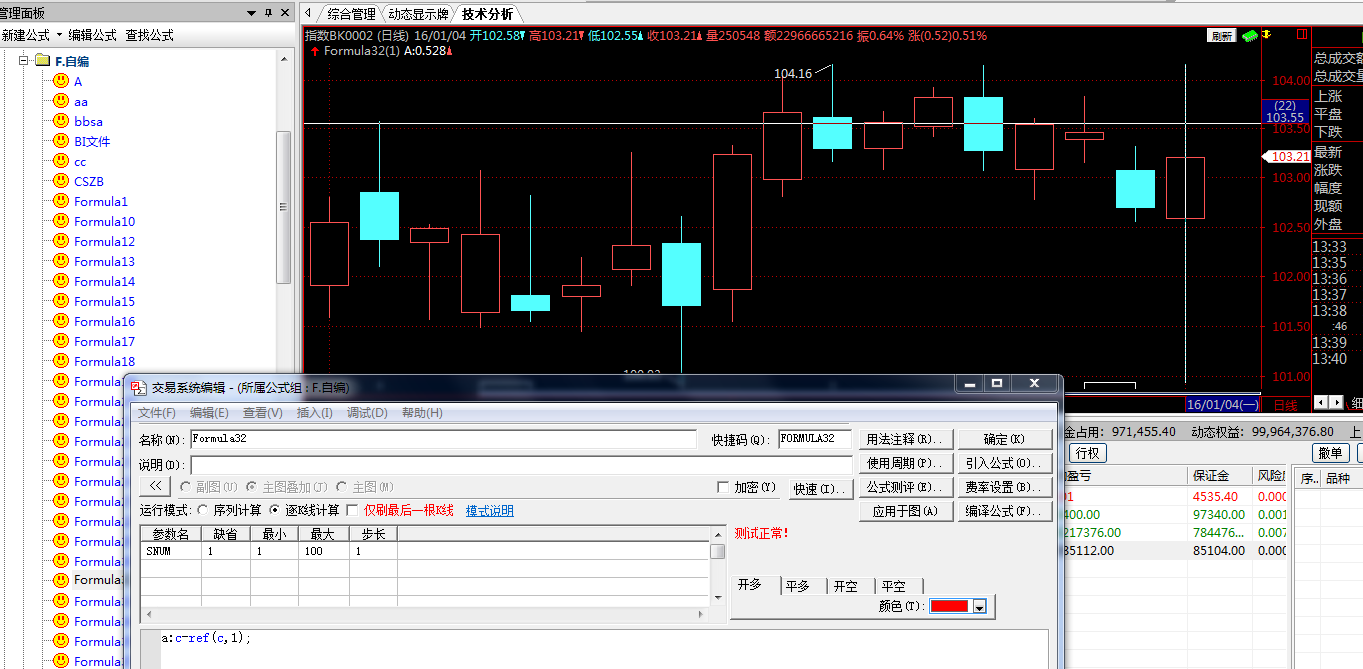Click the F.自编 folder icon
This screenshot has width=1363, height=669.
pos(42,61)
